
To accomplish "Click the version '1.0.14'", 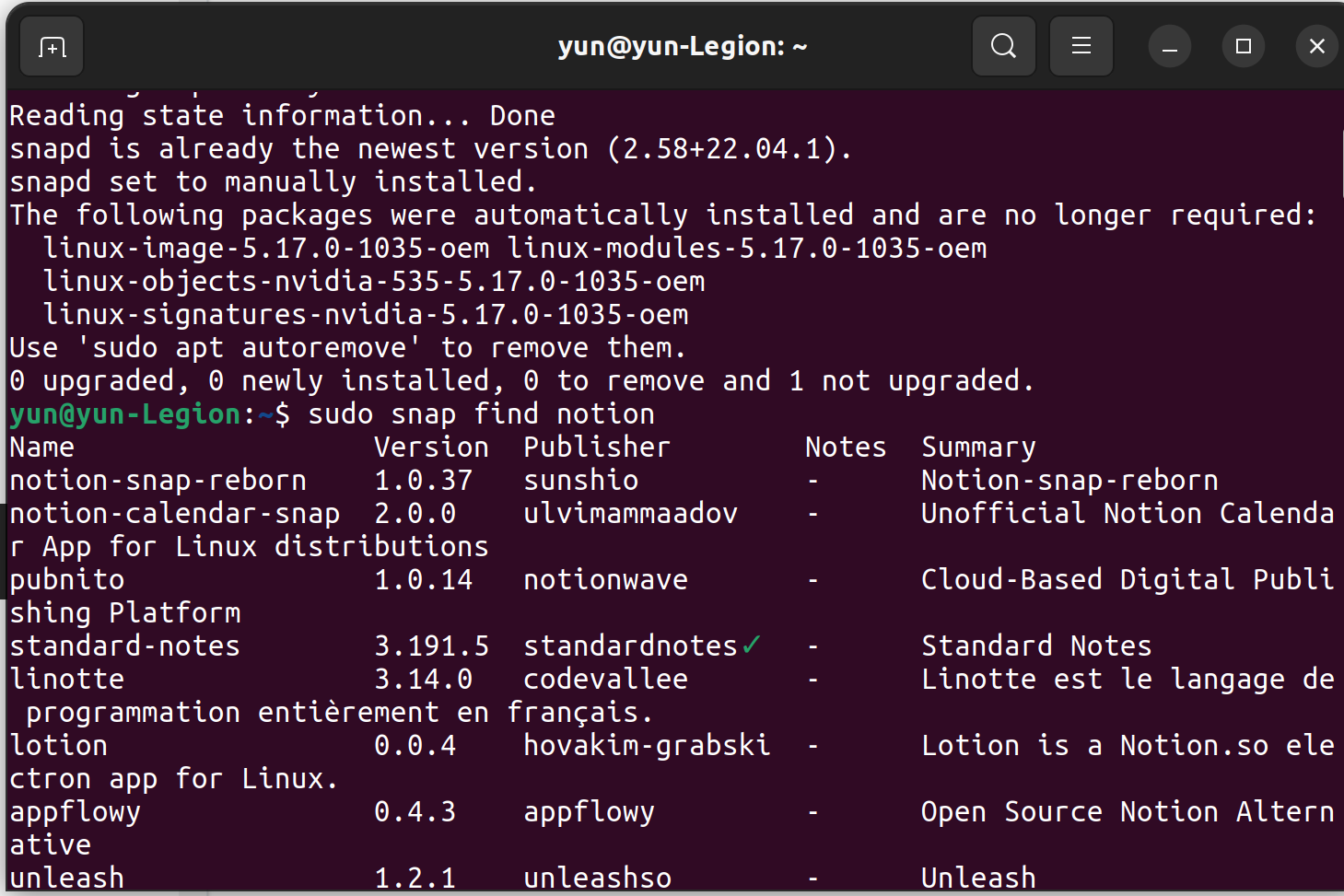I will (x=424, y=580).
